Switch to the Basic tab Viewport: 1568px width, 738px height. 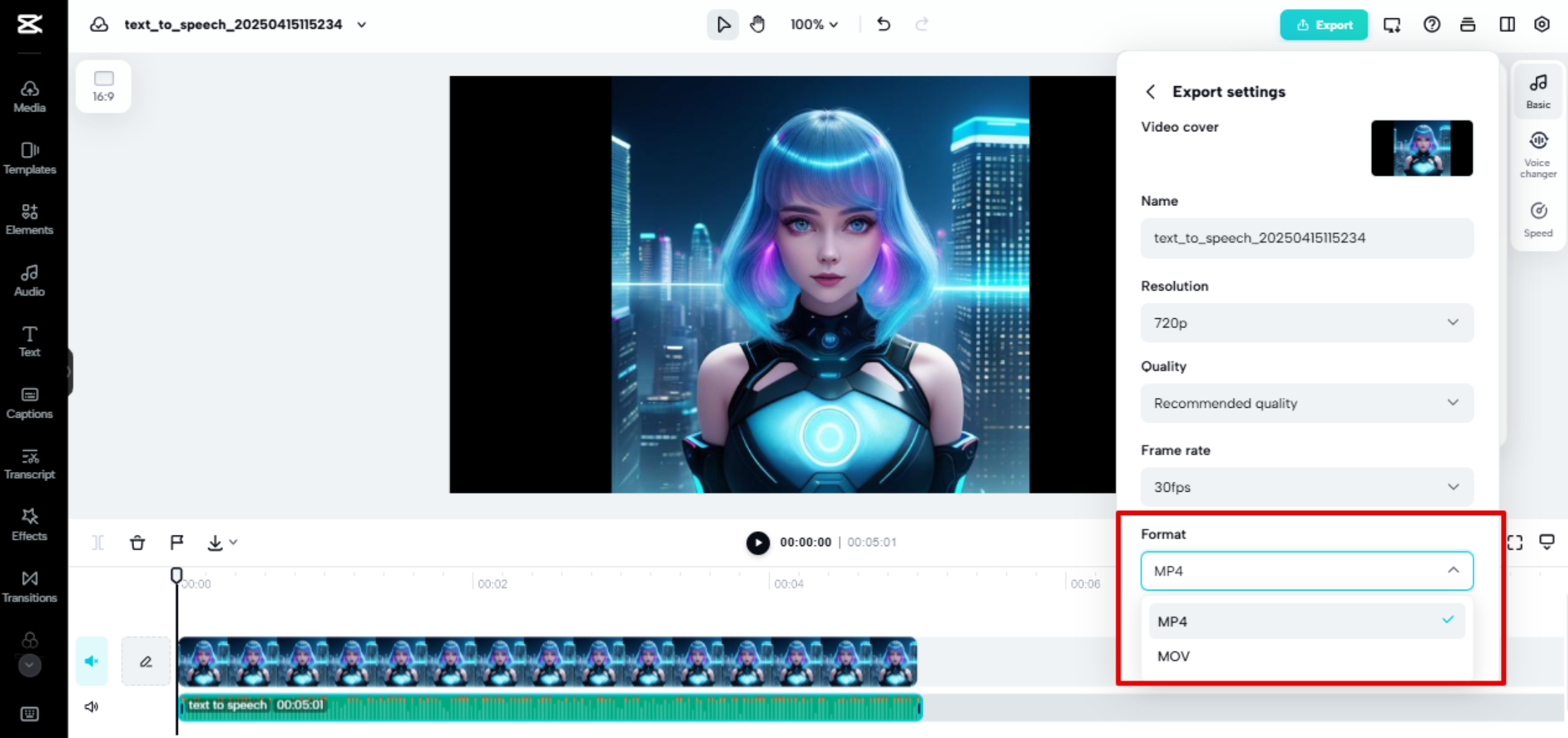click(1538, 92)
